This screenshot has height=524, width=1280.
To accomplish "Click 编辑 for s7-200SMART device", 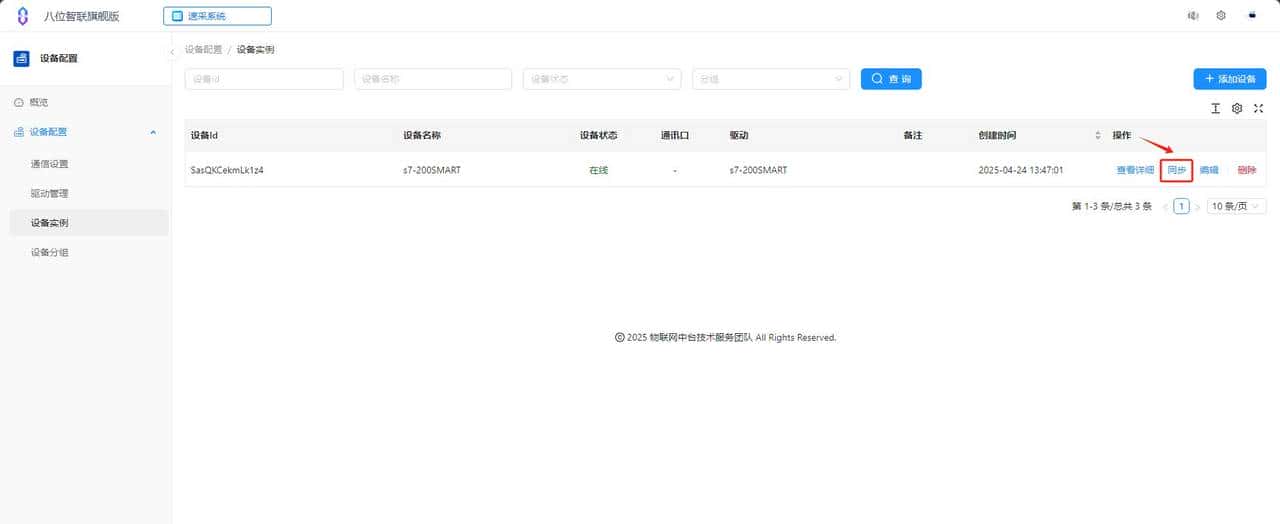I will (x=1209, y=170).
